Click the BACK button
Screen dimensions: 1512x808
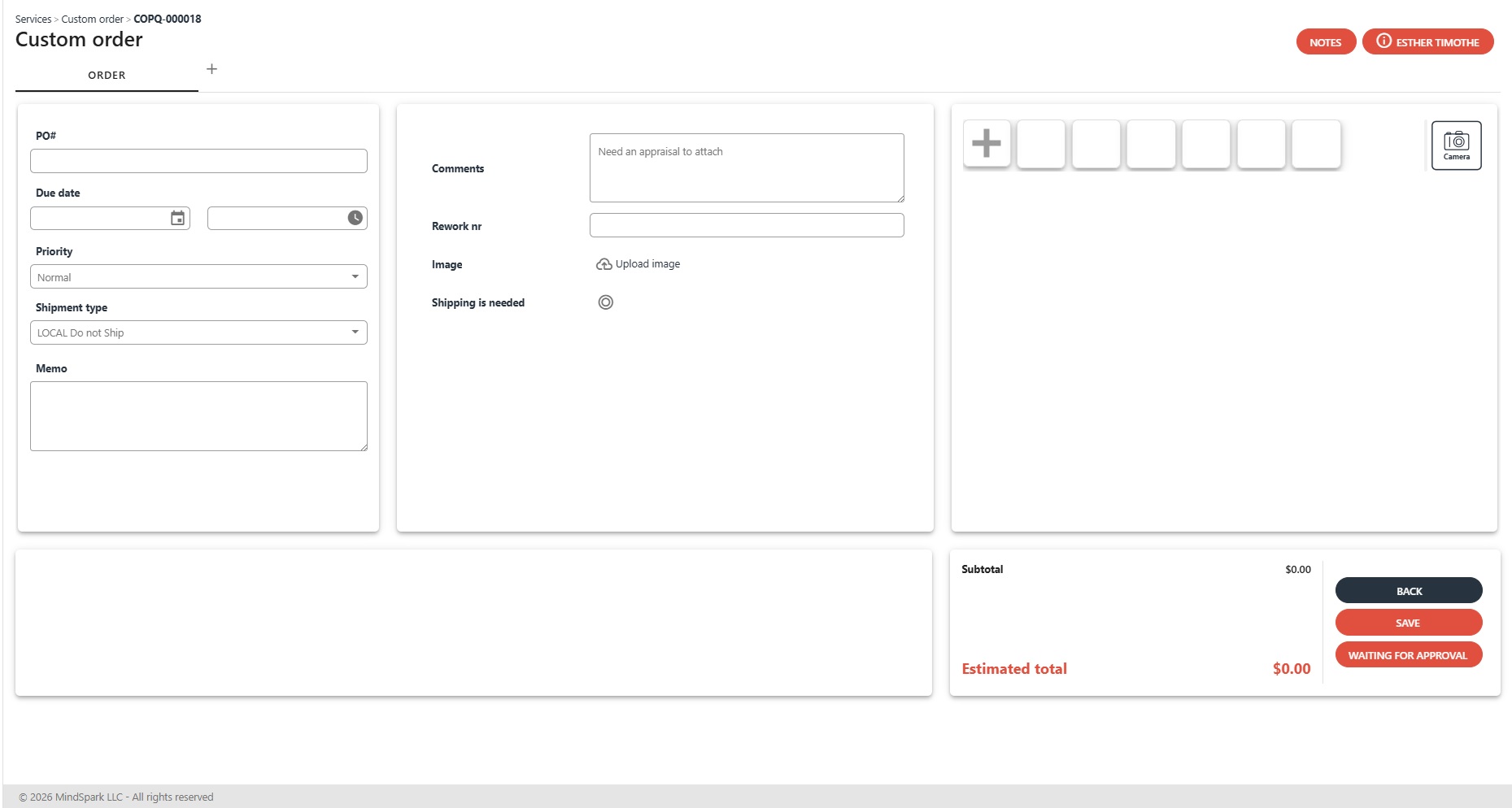pos(1408,591)
